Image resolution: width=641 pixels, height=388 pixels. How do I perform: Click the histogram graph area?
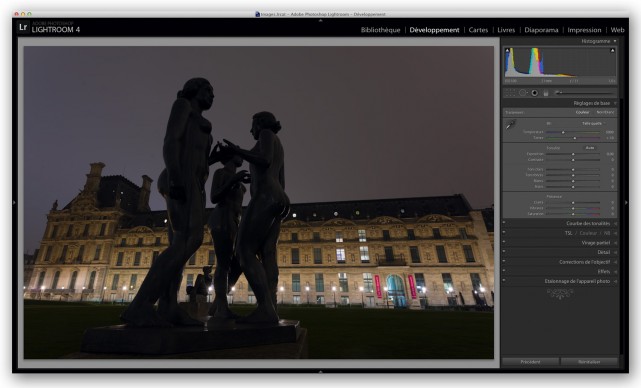[560, 62]
